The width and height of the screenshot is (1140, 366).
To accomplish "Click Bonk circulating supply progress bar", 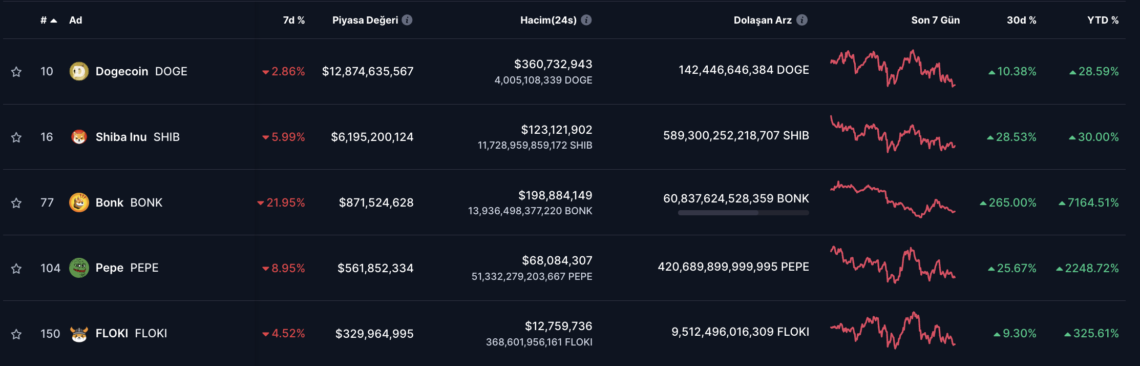I will click(743, 212).
